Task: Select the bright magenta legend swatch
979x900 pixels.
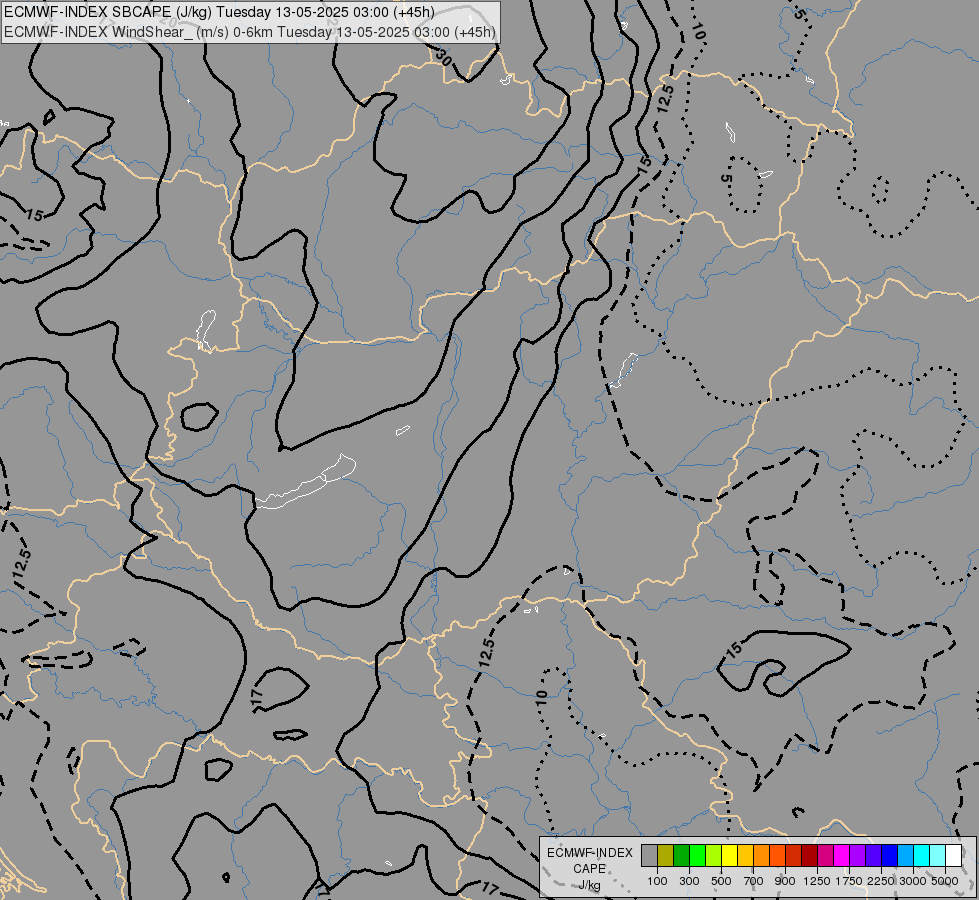Action: pos(841,855)
